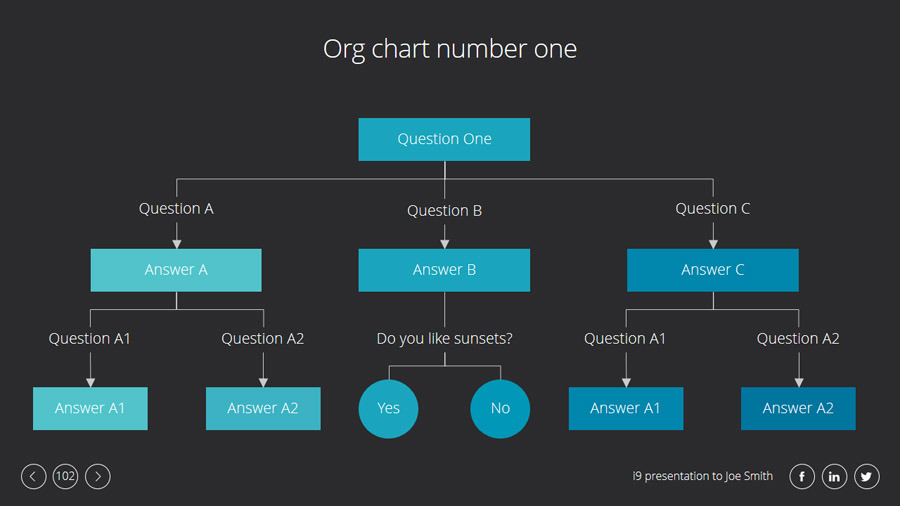Image resolution: width=900 pixels, height=506 pixels.
Task: Go to the previous slide arrow
Action: tap(34, 476)
